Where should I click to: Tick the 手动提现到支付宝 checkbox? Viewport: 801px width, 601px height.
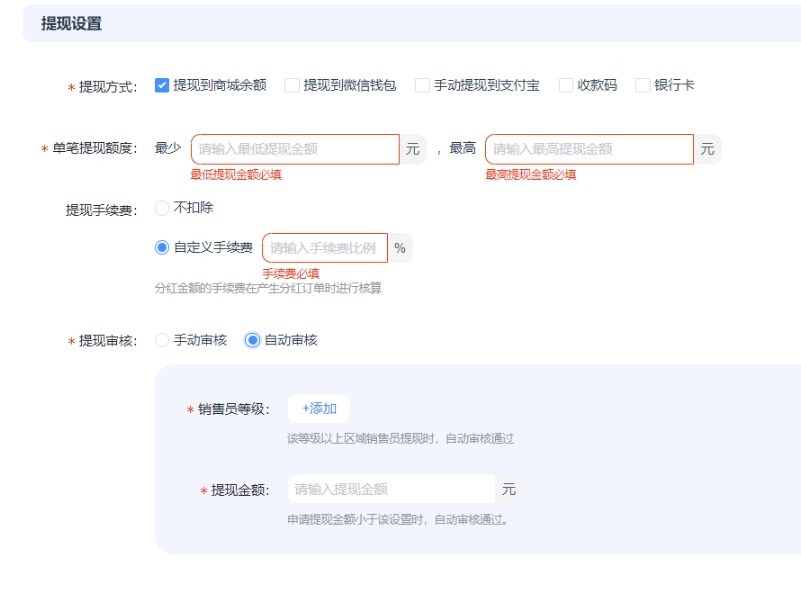(x=422, y=86)
